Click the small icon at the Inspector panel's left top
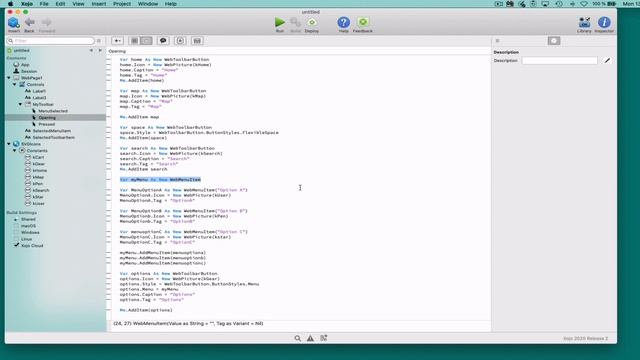This screenshot has height=360, width=640. pyautogui.click(x=497, y=41)
